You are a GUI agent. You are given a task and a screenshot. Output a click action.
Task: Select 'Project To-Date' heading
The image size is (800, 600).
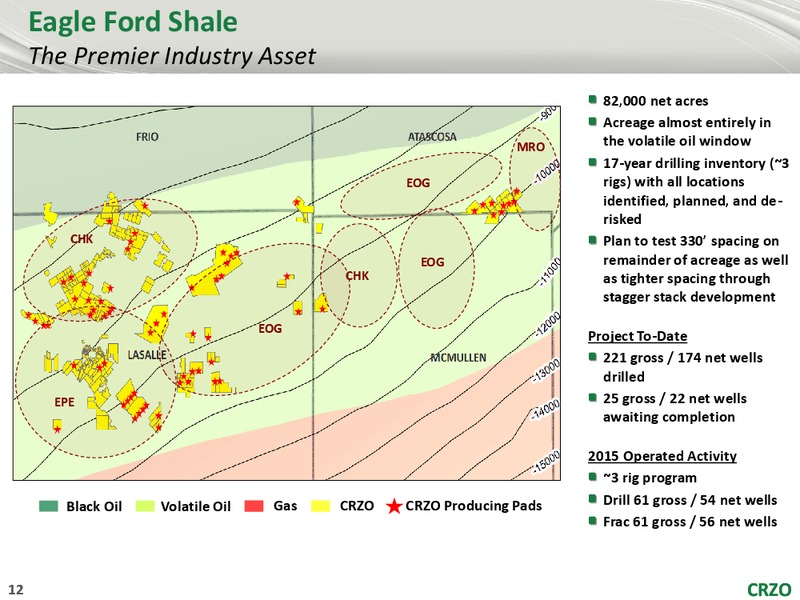click(637, 336)
